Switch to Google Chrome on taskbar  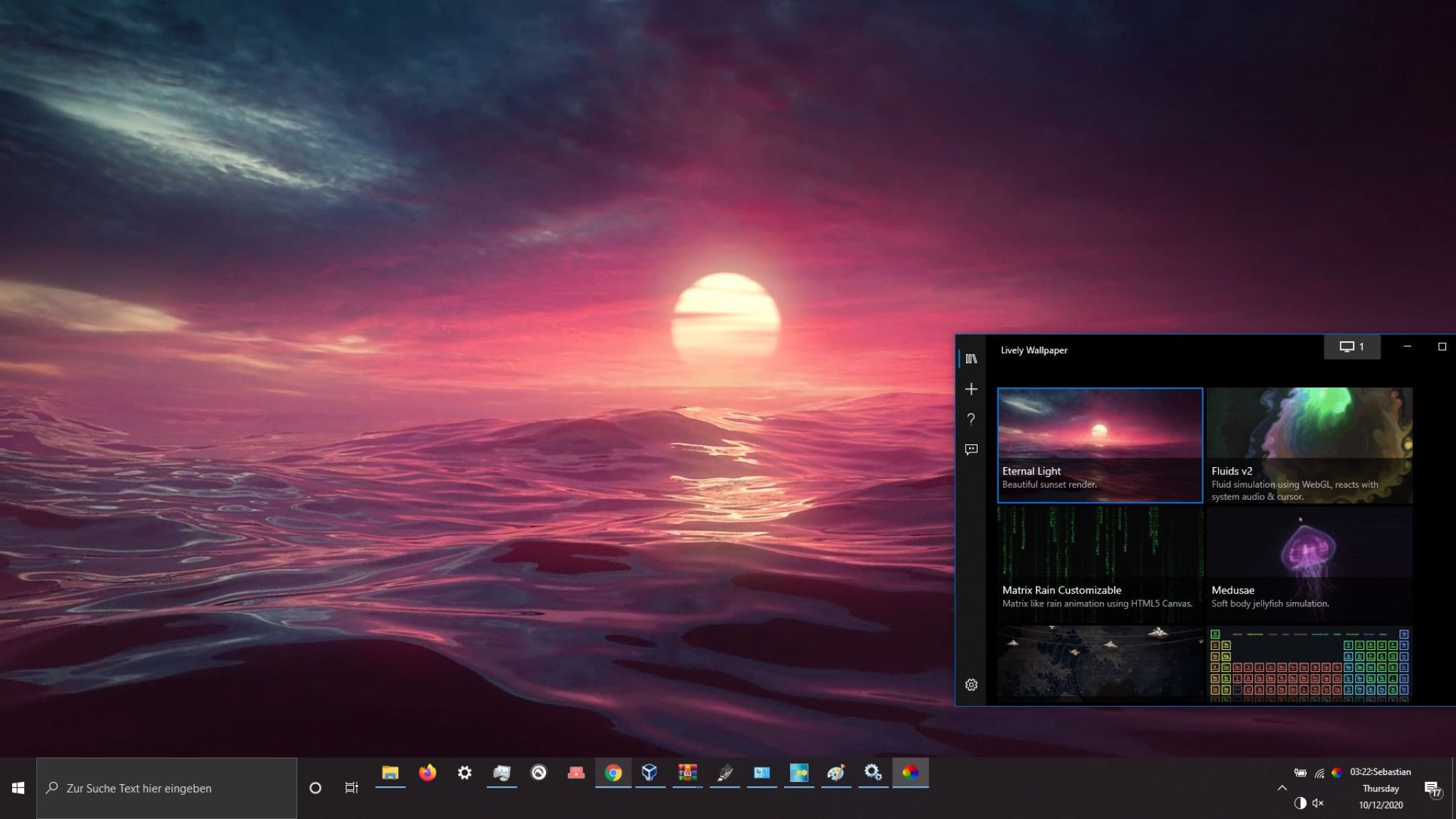coord(613,773)
